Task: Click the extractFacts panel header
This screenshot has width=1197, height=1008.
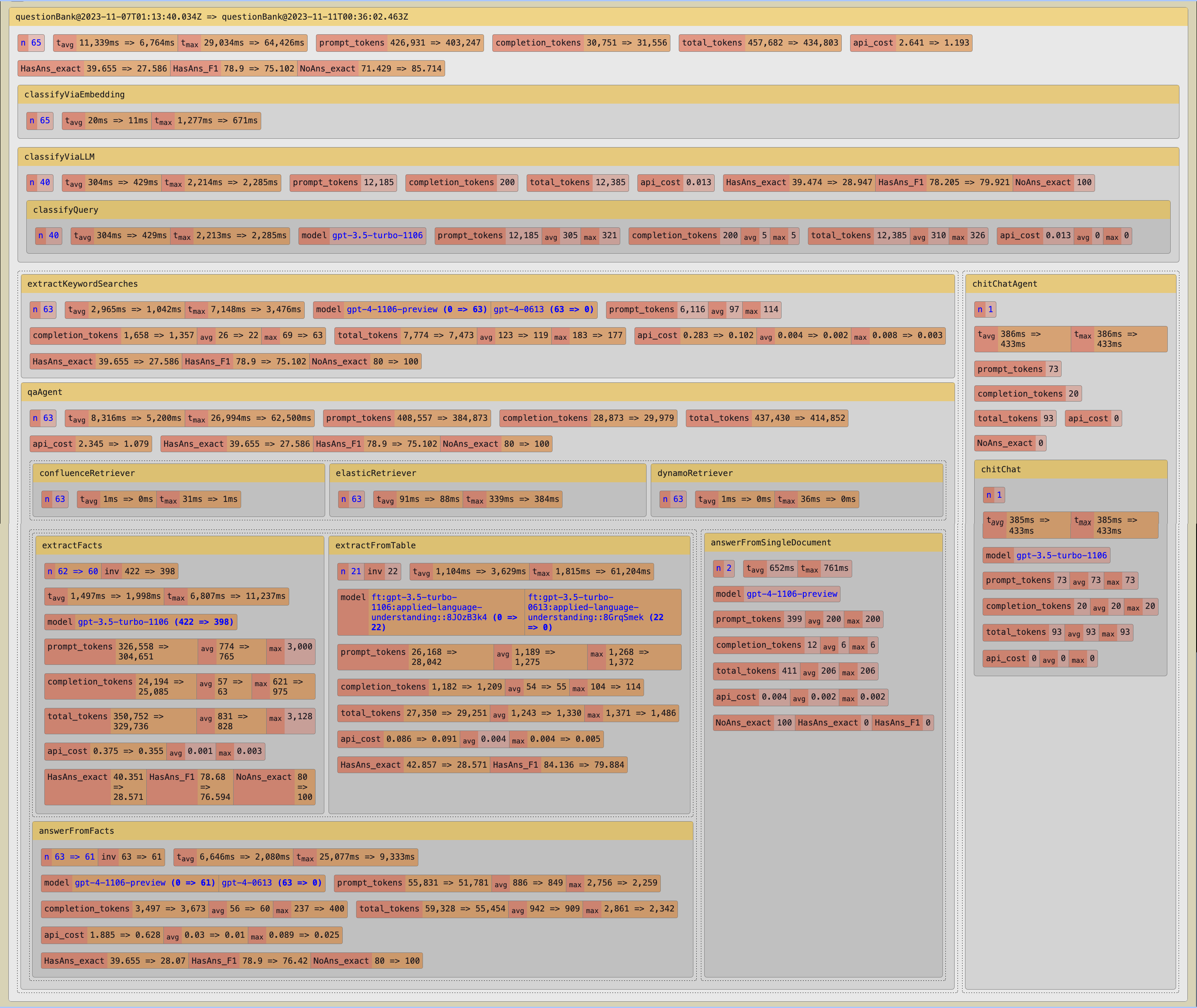Action: coord(72,546)
